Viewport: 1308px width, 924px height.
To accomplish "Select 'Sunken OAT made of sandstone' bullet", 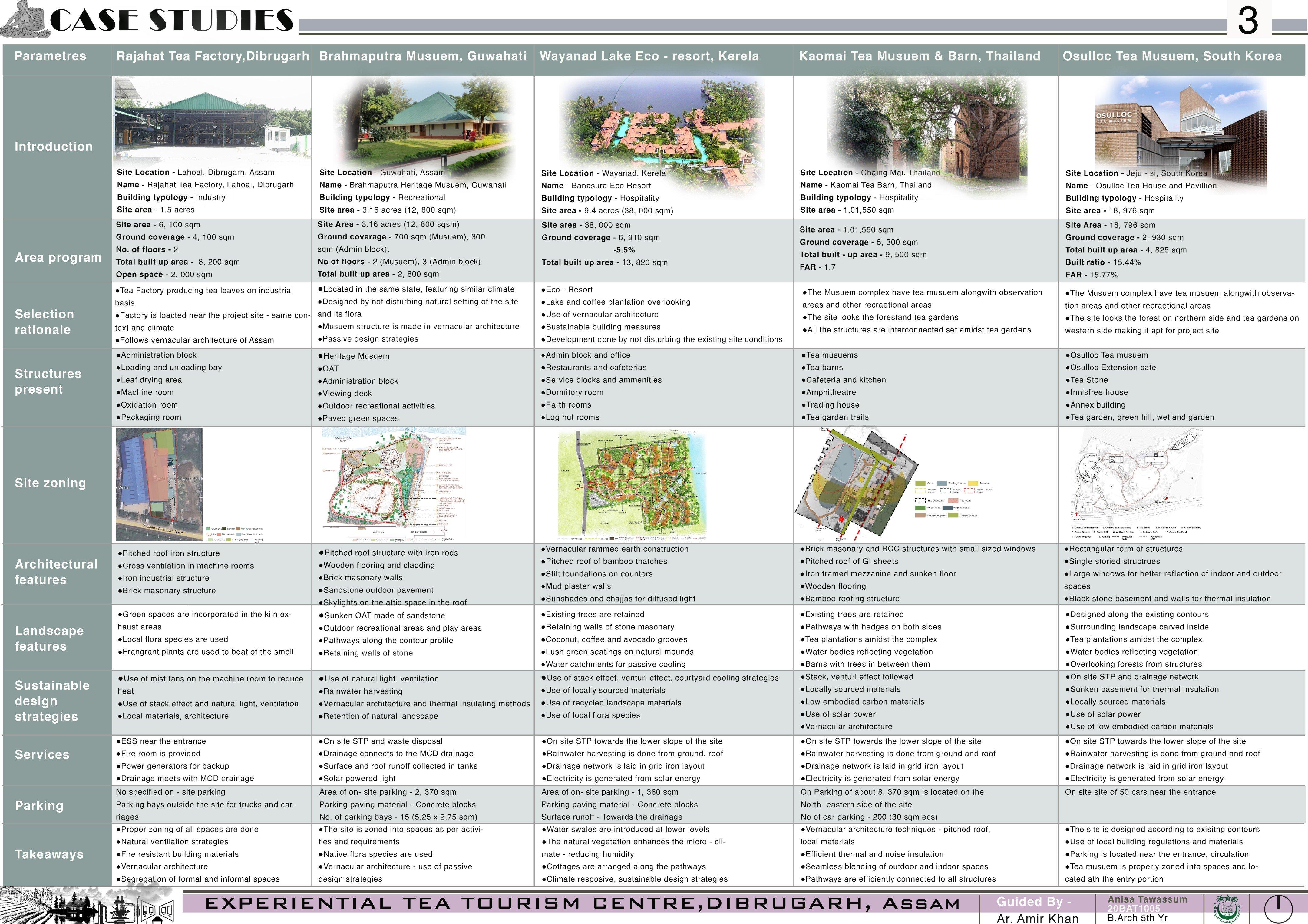I will pos(382,615).
